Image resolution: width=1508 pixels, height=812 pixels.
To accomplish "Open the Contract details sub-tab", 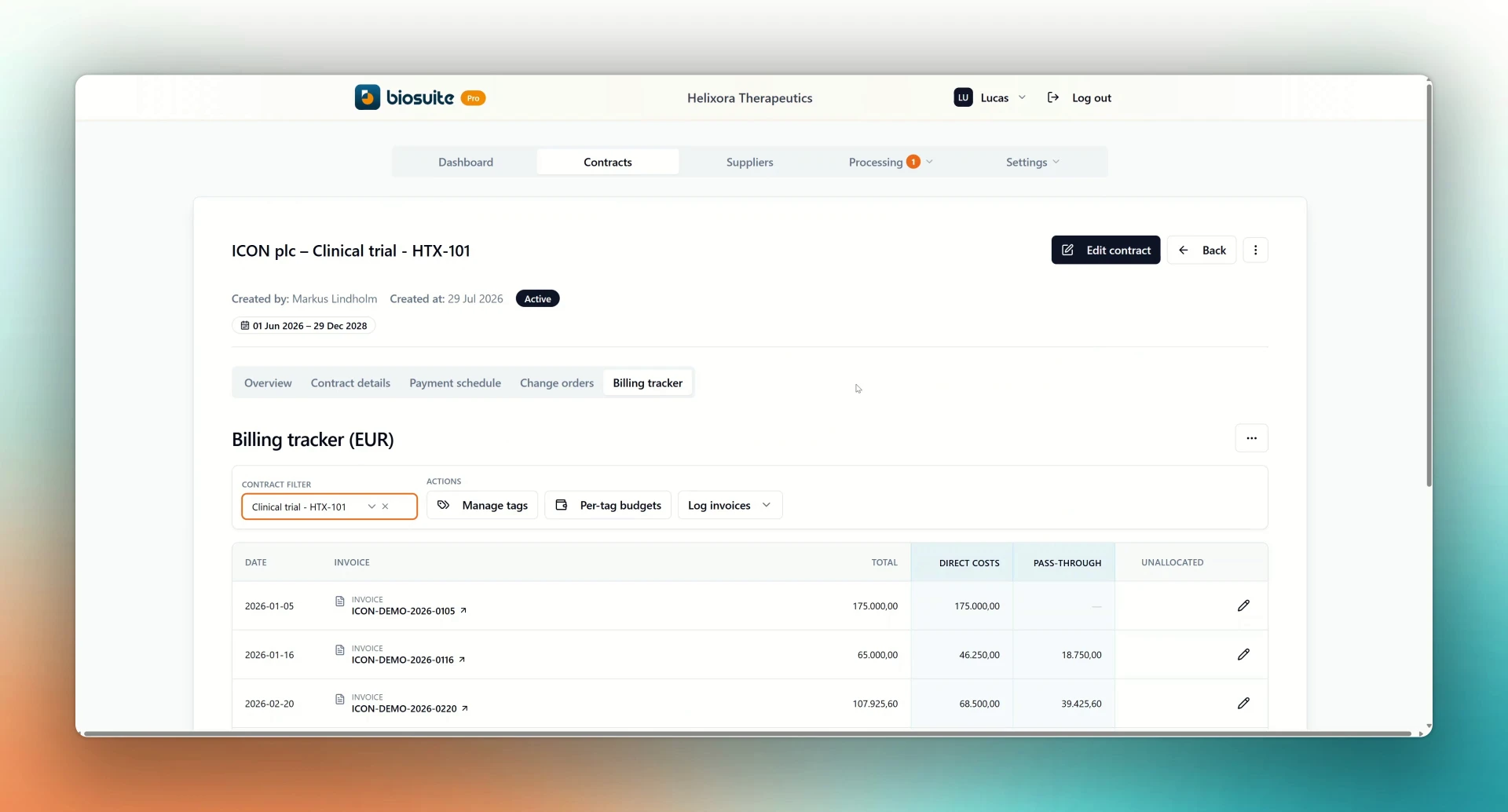I will 350,382.
